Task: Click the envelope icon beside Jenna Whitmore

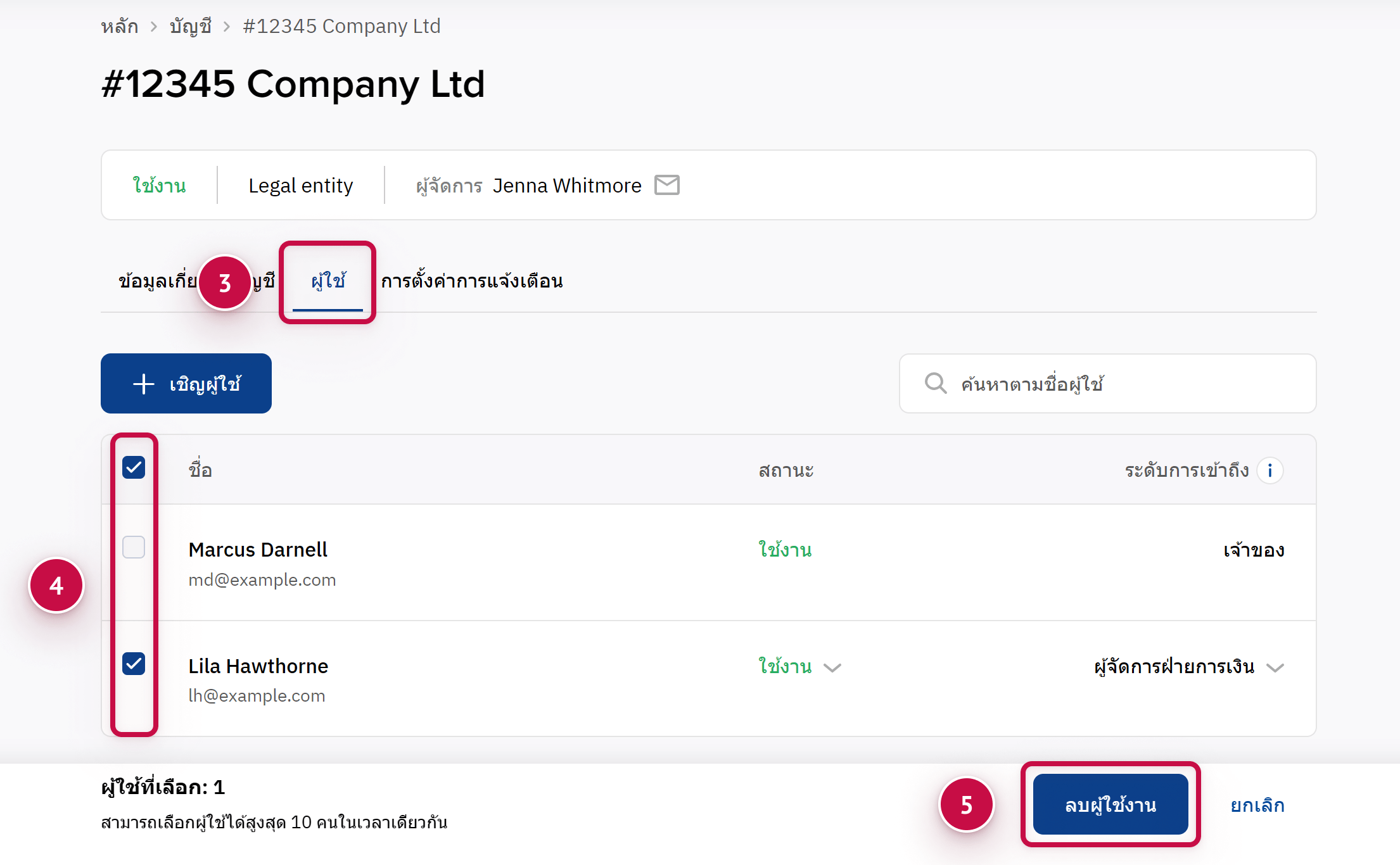Action: pyautogui.click(x=666, y=185)
